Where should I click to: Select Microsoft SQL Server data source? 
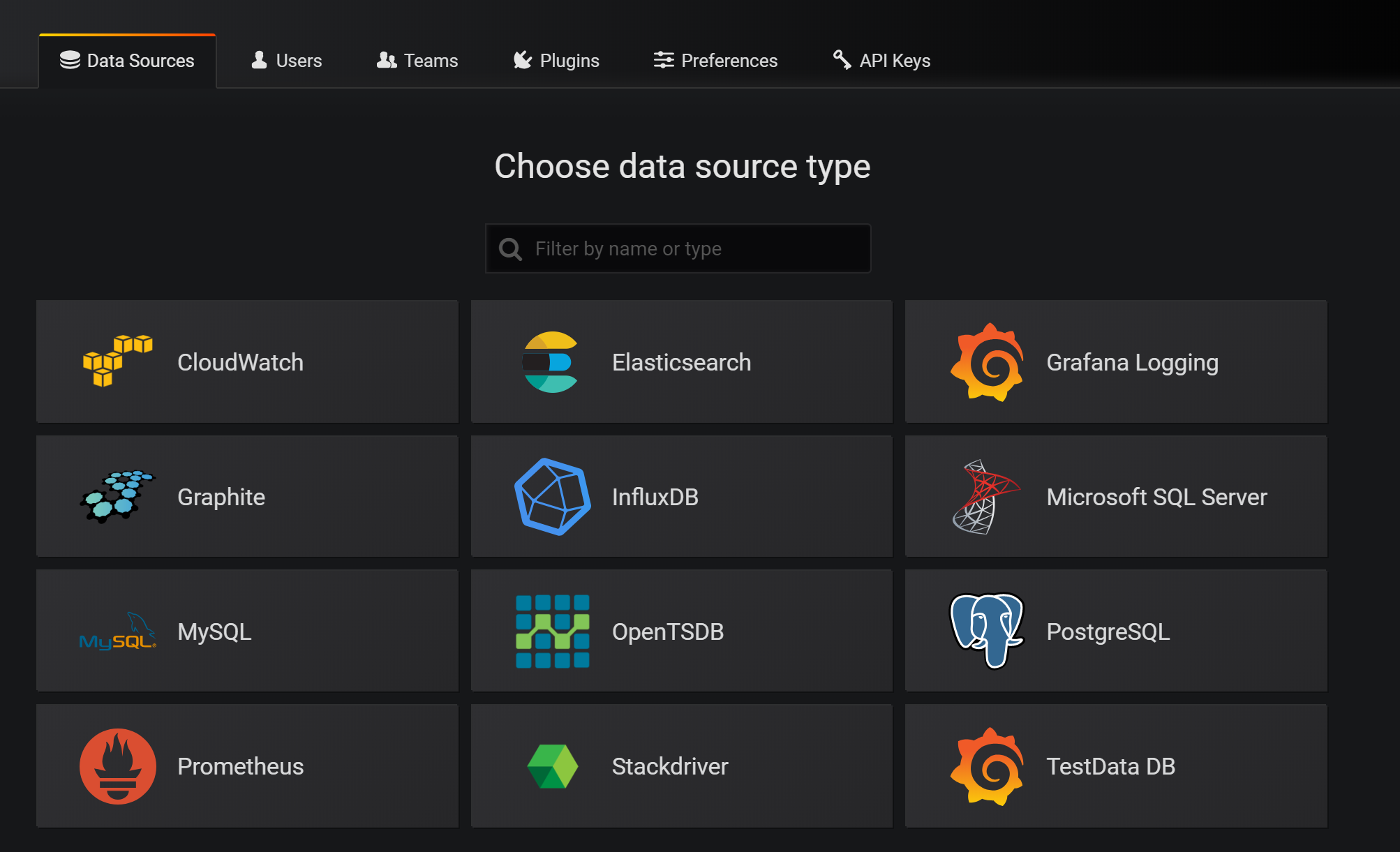coord(1113,496)
